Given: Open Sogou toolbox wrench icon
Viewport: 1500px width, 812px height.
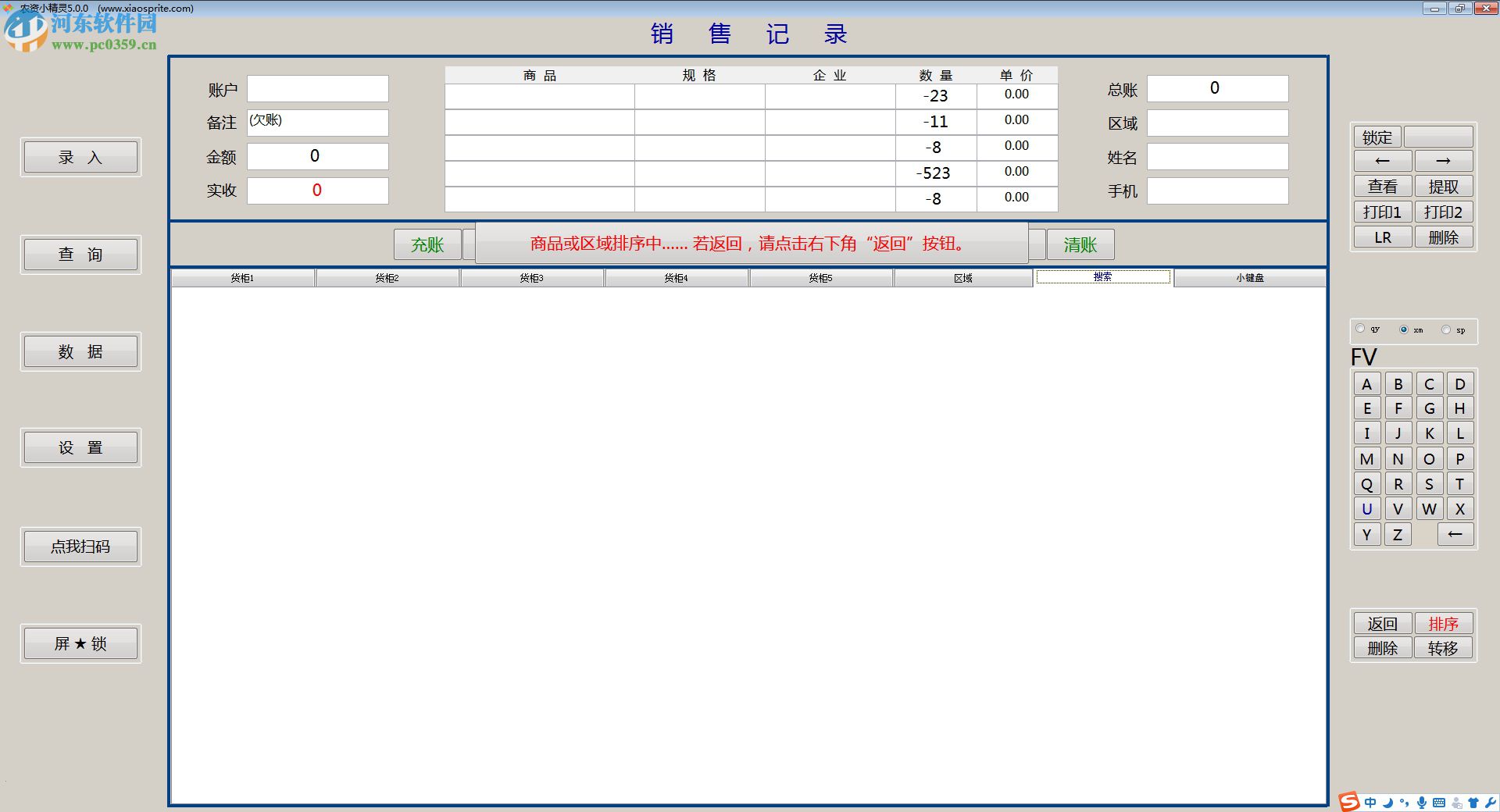Looking at the screenshot, I should click(x=1490, y=803).
